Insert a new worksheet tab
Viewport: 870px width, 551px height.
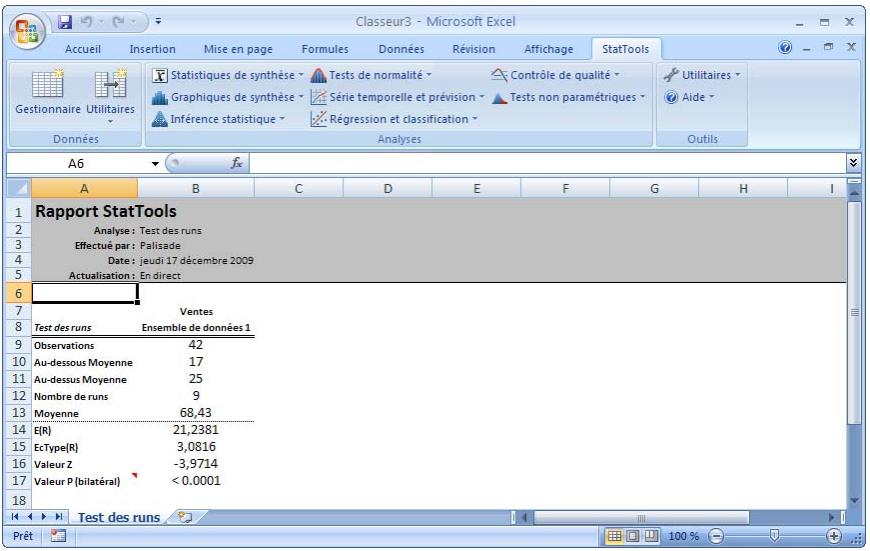point(185,517)
